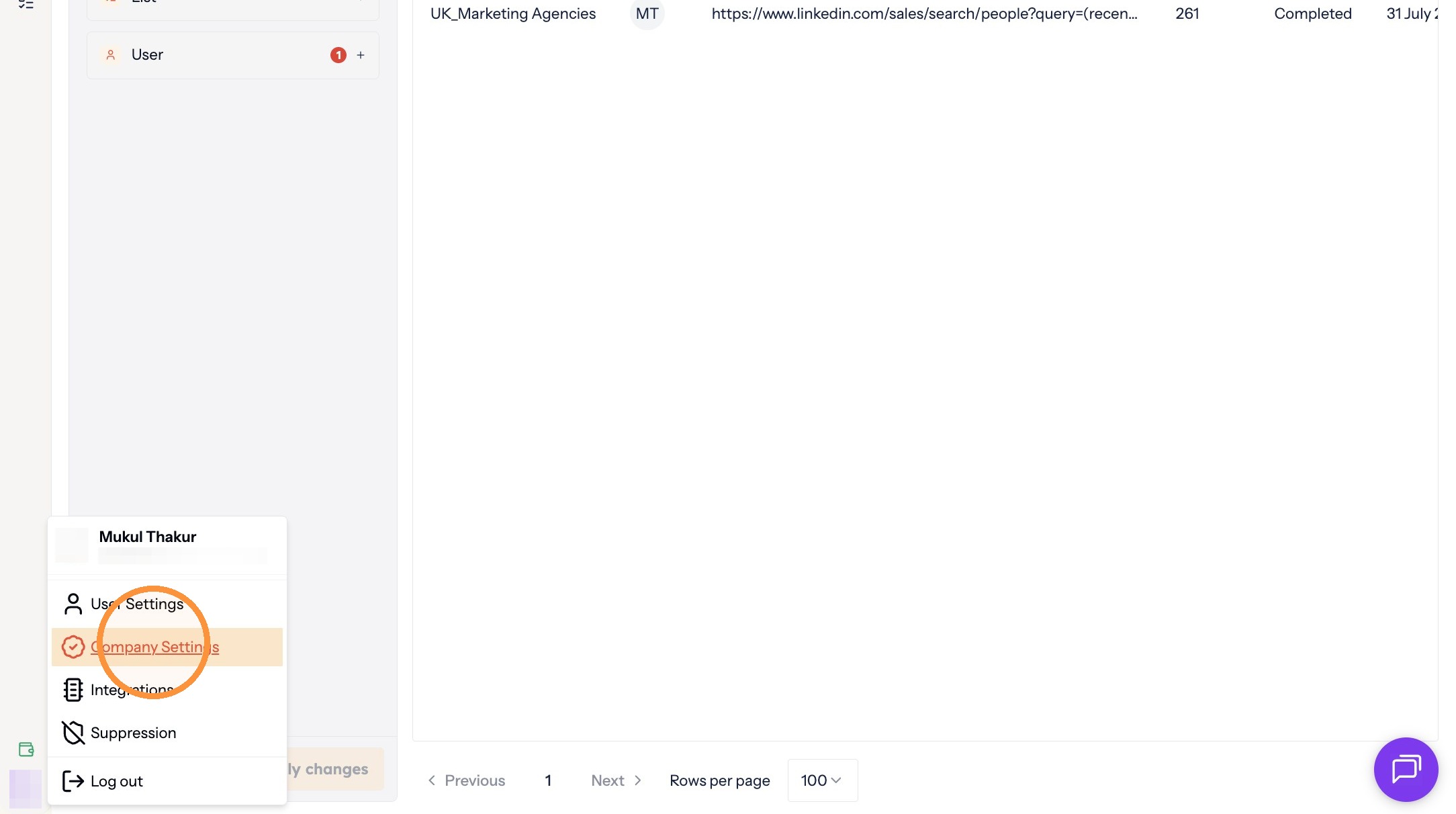Click UK_Marketing Agencies list name
Image resolution: width=1456 pixels, height=814 pixels.
click(513, 13)
